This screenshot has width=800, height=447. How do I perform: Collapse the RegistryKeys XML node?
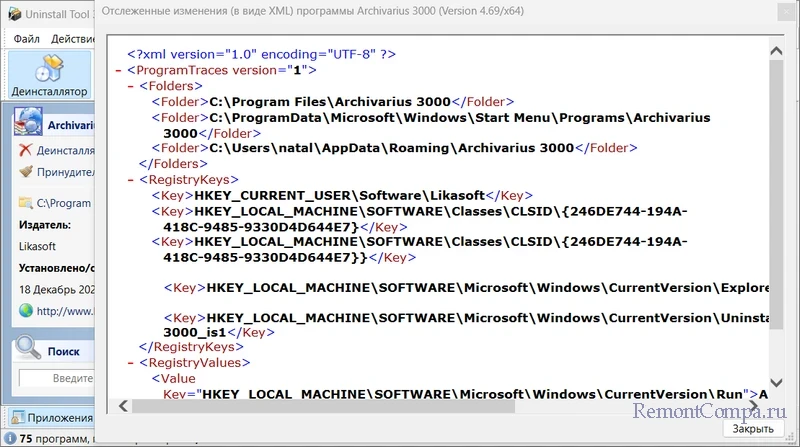click(131, 180)
